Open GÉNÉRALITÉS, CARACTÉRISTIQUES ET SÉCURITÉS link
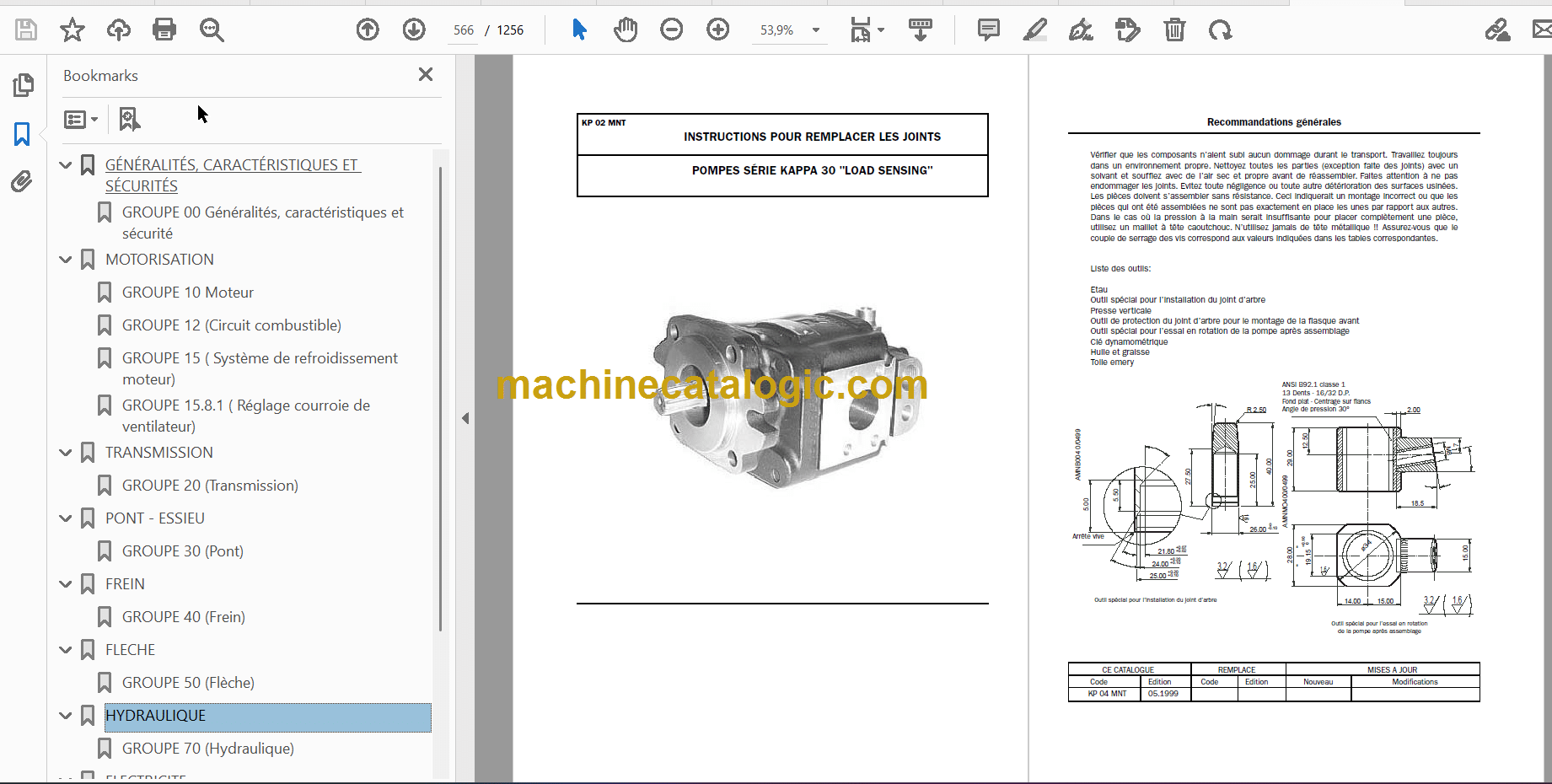This screenshot has width=1552, height=784. (233, 175)
